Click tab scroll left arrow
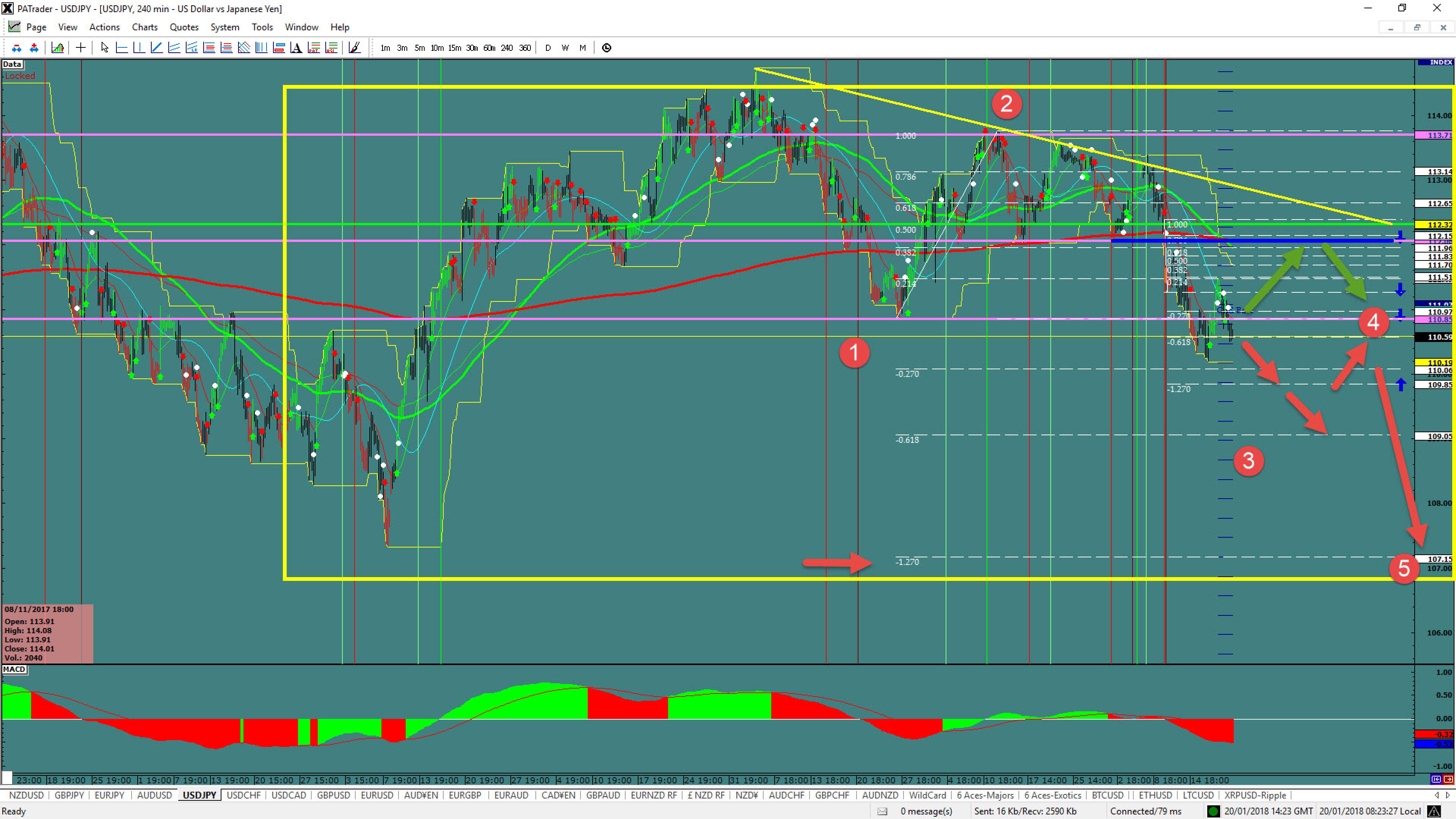1456x819 pixels. coord(1436,795)
